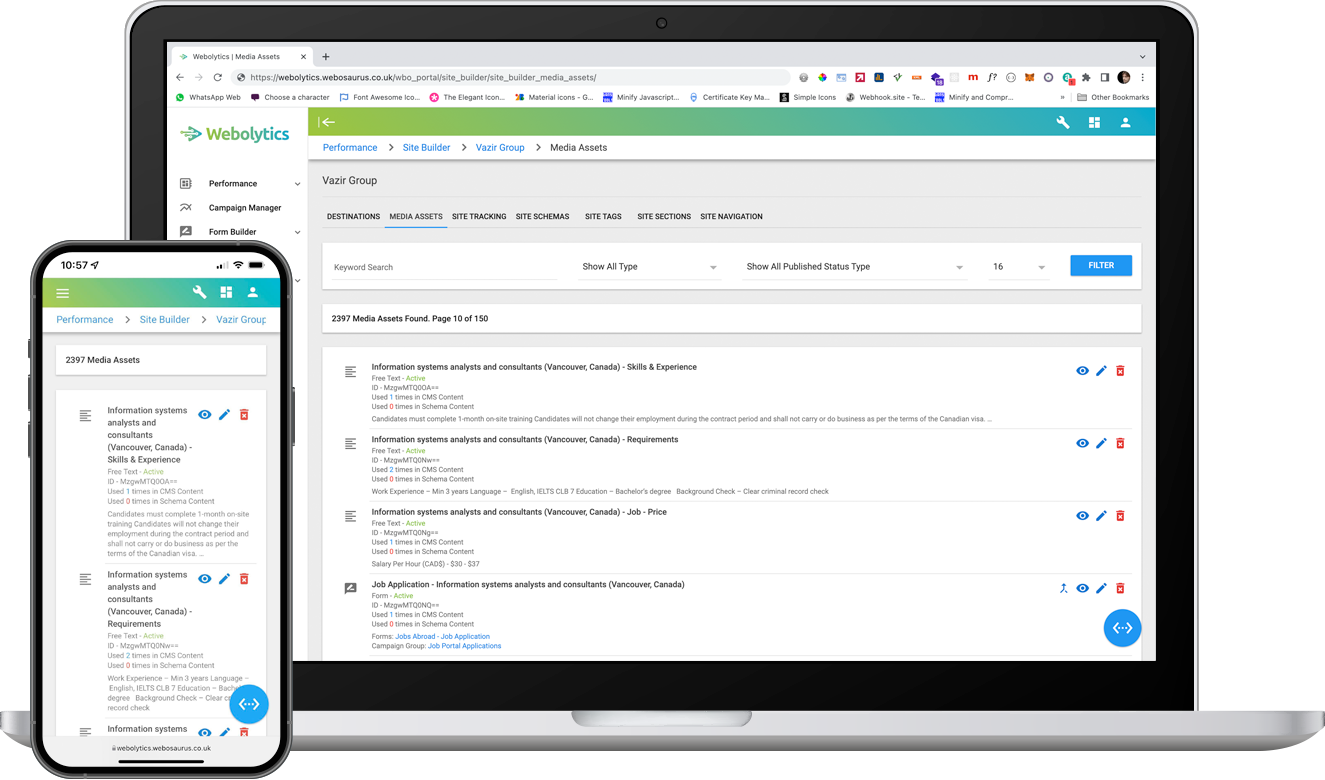Toggle visibility of Requirements asset on phone
The height and width of the screenshot is (780, 1325).
pos(204,579)
